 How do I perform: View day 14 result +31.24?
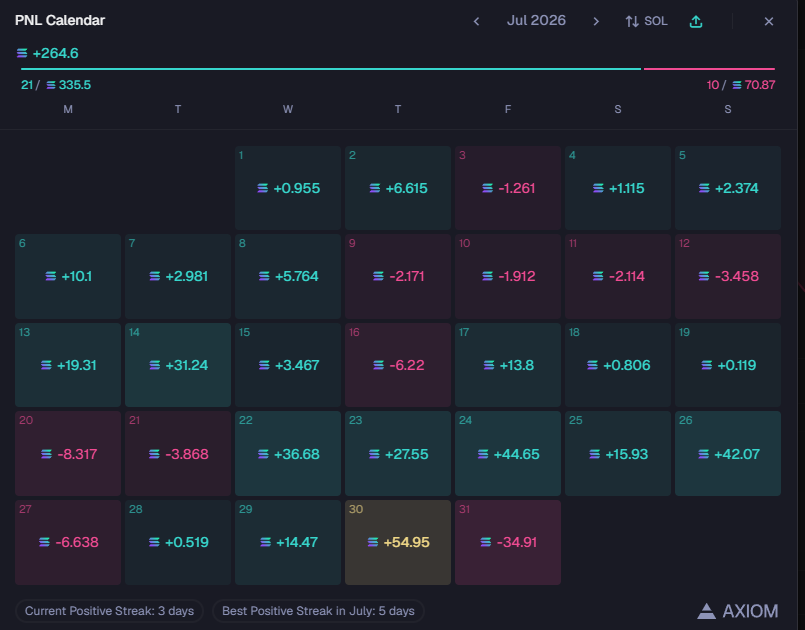click(178, 365)
